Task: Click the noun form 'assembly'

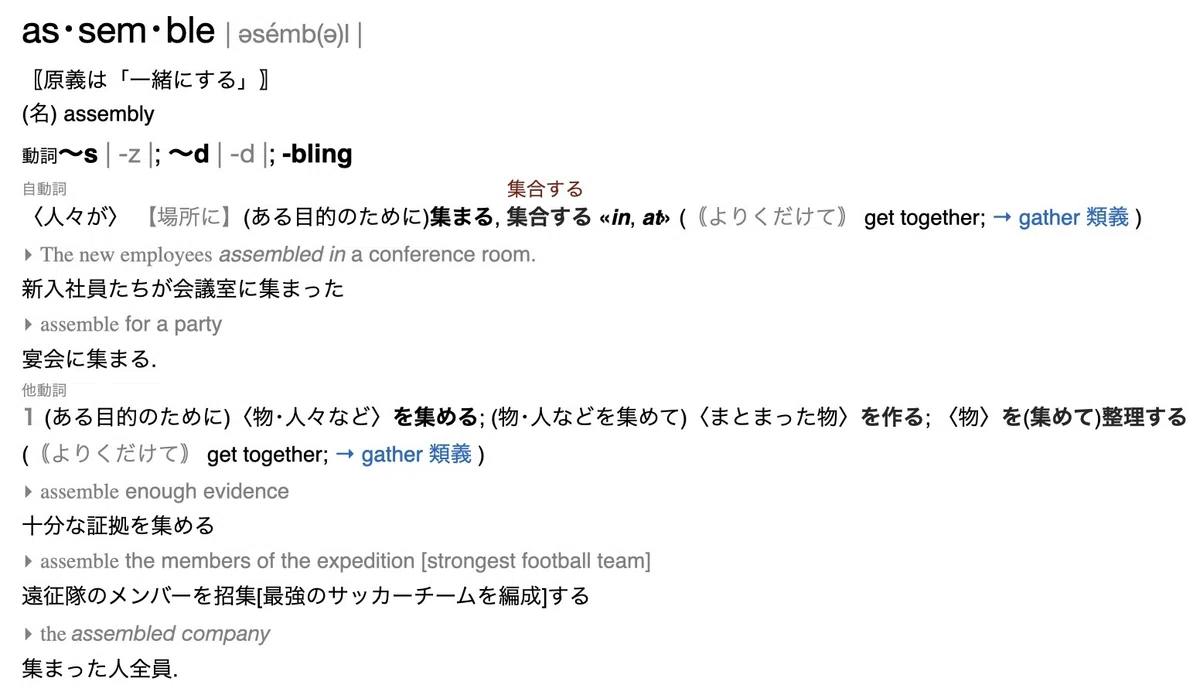Action: [109, 114]
